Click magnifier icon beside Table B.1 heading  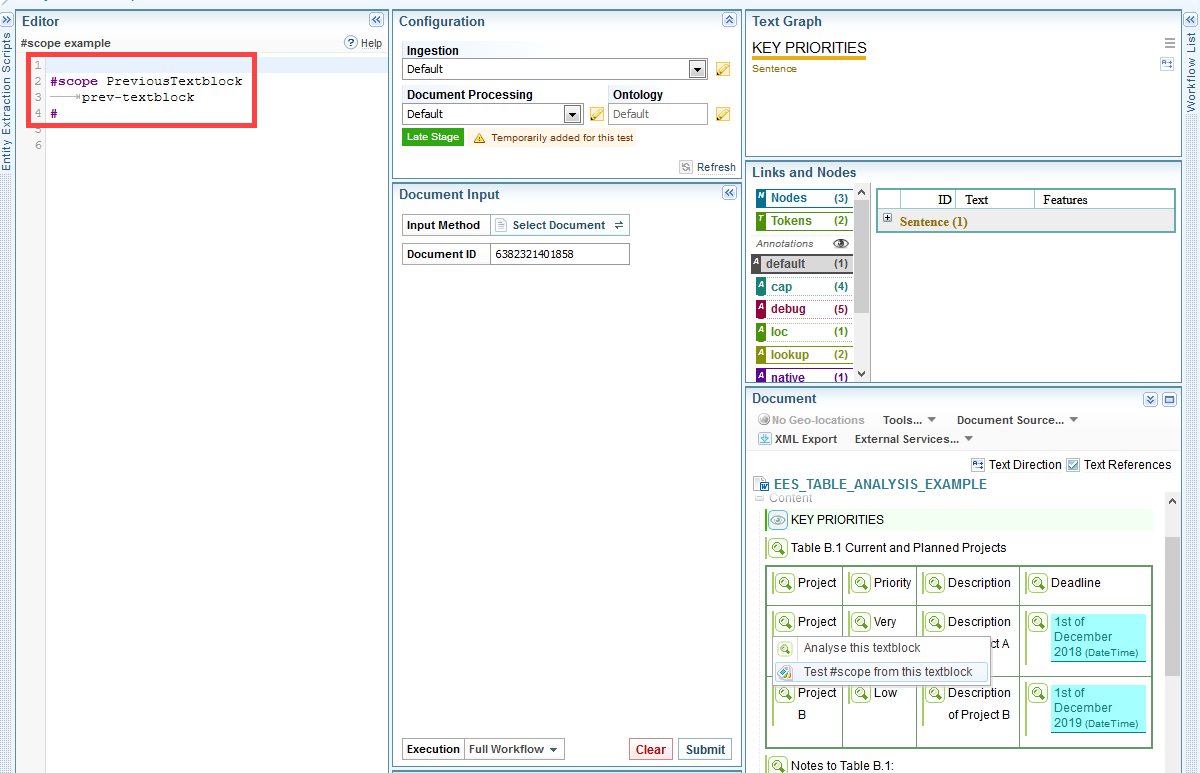click(778, 548)
